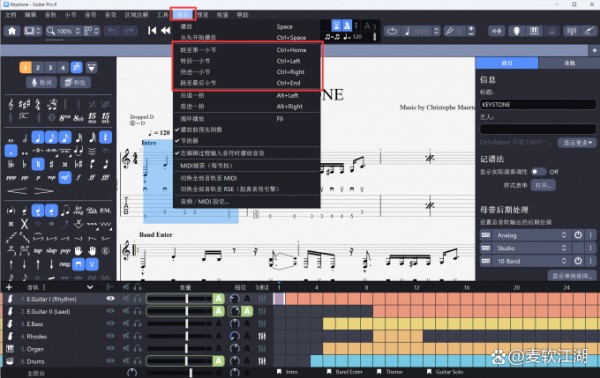This screenshot has width=600, height=378.
Task: Toggle the concert tone Off switch
Action: (538, 172)
